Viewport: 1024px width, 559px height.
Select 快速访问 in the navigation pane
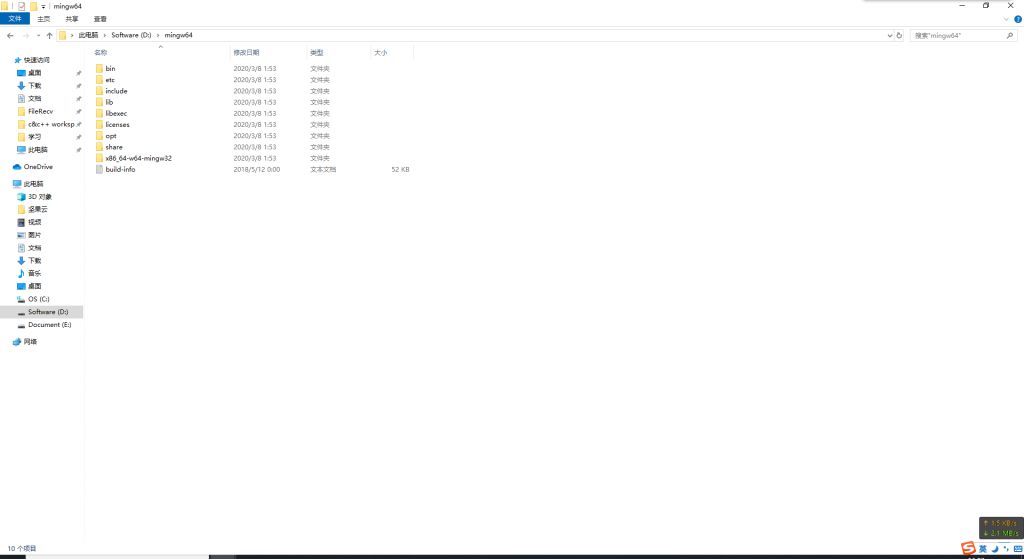pos(37,60)
